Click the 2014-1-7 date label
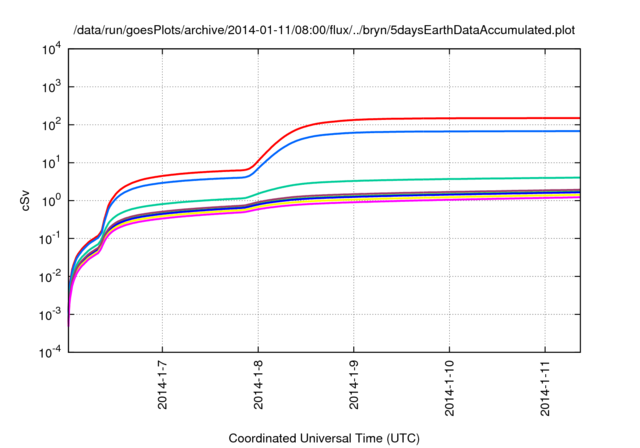The height and width of the screenshot is (448, 640). [162, 385]
